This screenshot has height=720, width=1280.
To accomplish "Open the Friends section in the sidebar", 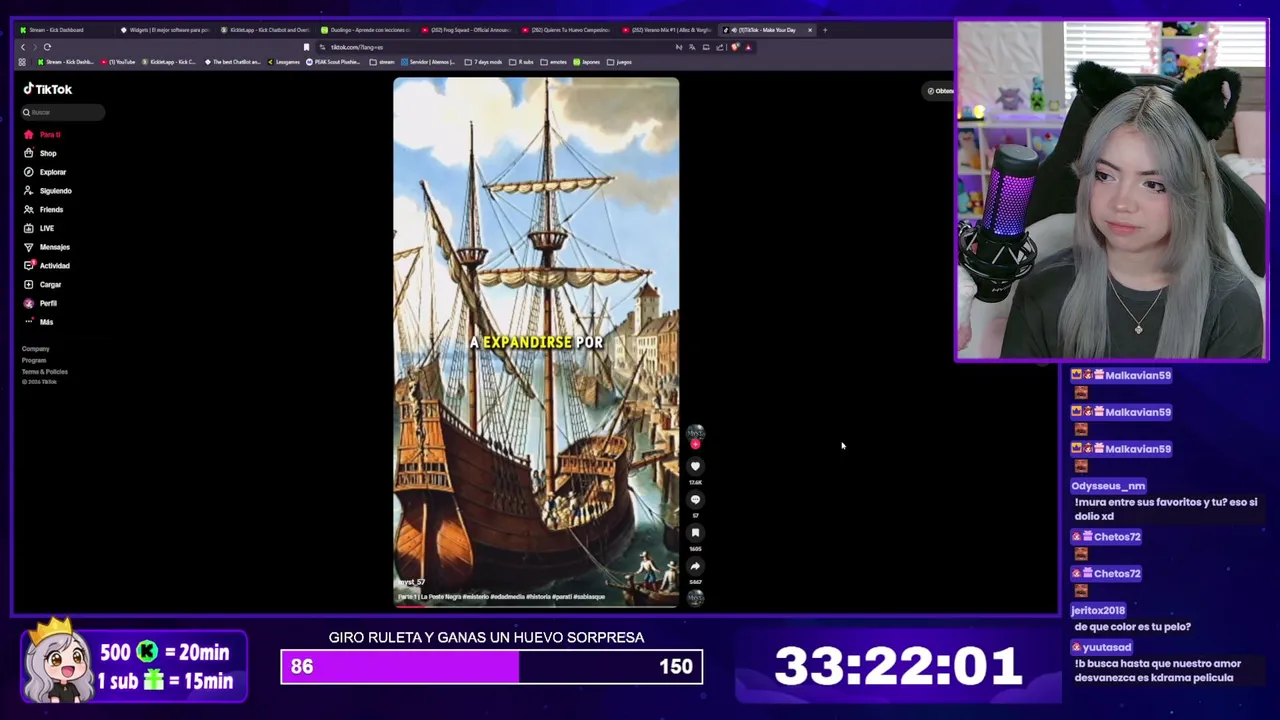I will [x=44, y=210].
